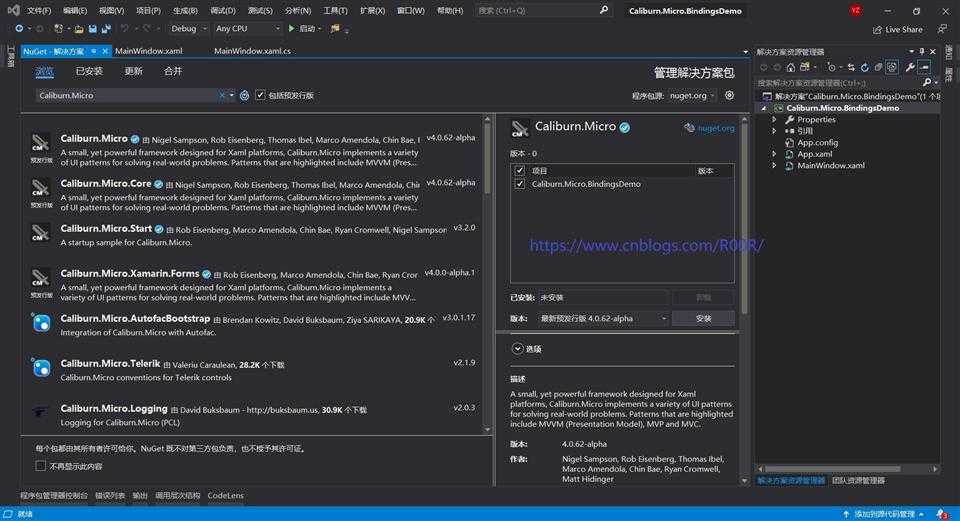Open the CodeLens bottom tab
960x521 pixels.
click(x=225, y=496)
